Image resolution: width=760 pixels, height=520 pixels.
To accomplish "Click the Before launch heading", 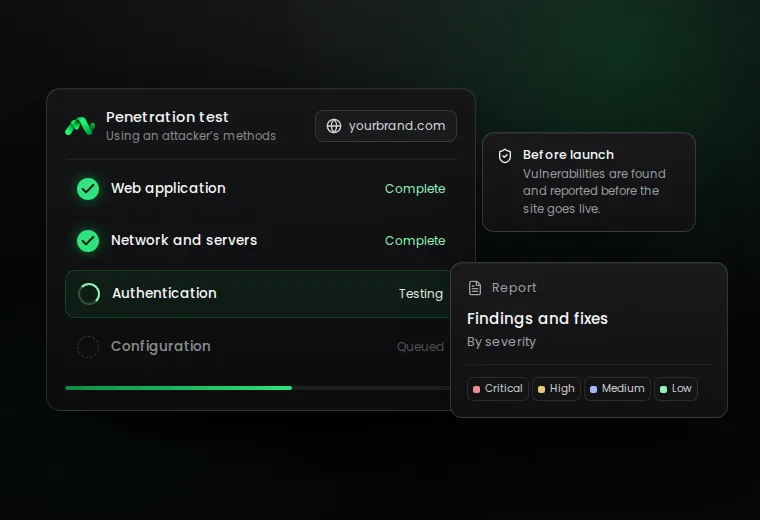I will [x=569, y=155].
